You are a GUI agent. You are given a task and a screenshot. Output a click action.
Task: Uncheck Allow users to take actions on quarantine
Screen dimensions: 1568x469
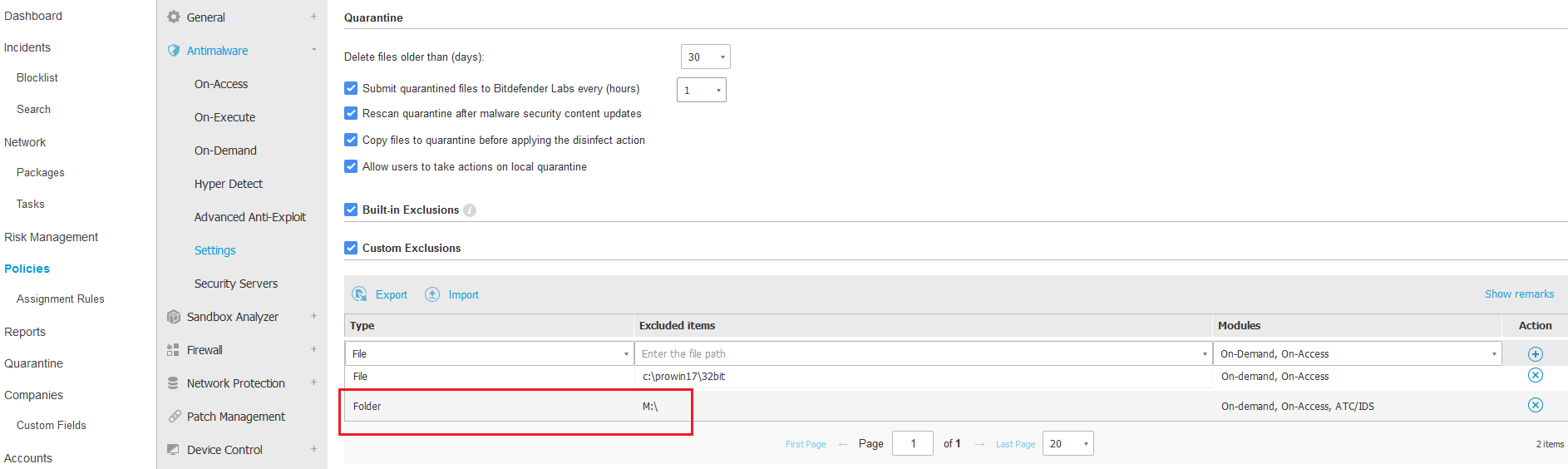(351, 167)
